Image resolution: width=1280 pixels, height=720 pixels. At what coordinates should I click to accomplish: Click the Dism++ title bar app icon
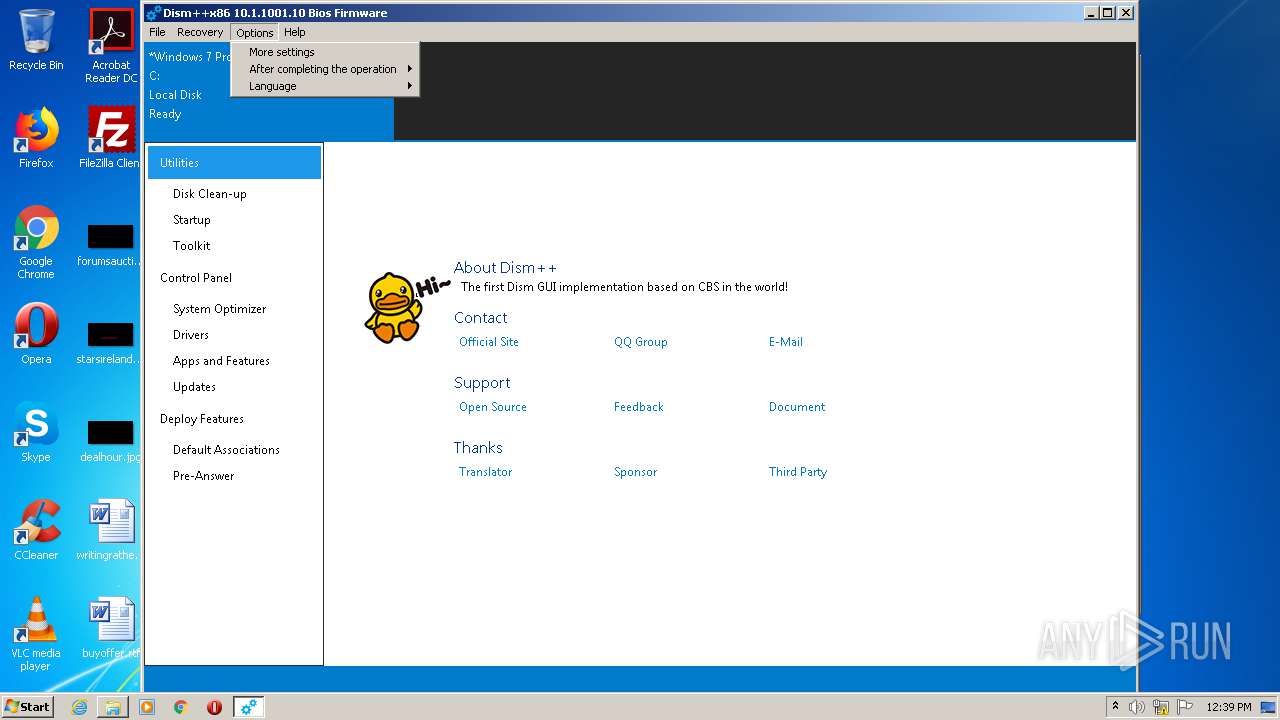[153, 13]
